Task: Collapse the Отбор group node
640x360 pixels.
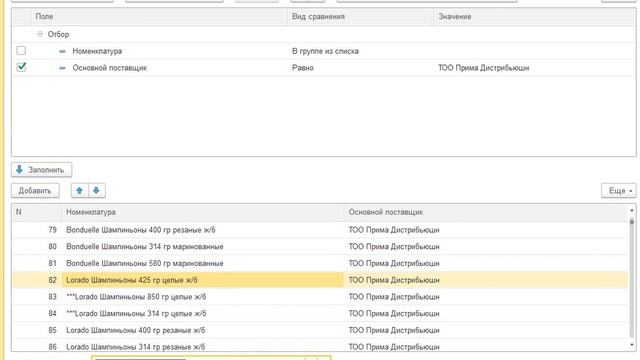Action: click(40, 34)
